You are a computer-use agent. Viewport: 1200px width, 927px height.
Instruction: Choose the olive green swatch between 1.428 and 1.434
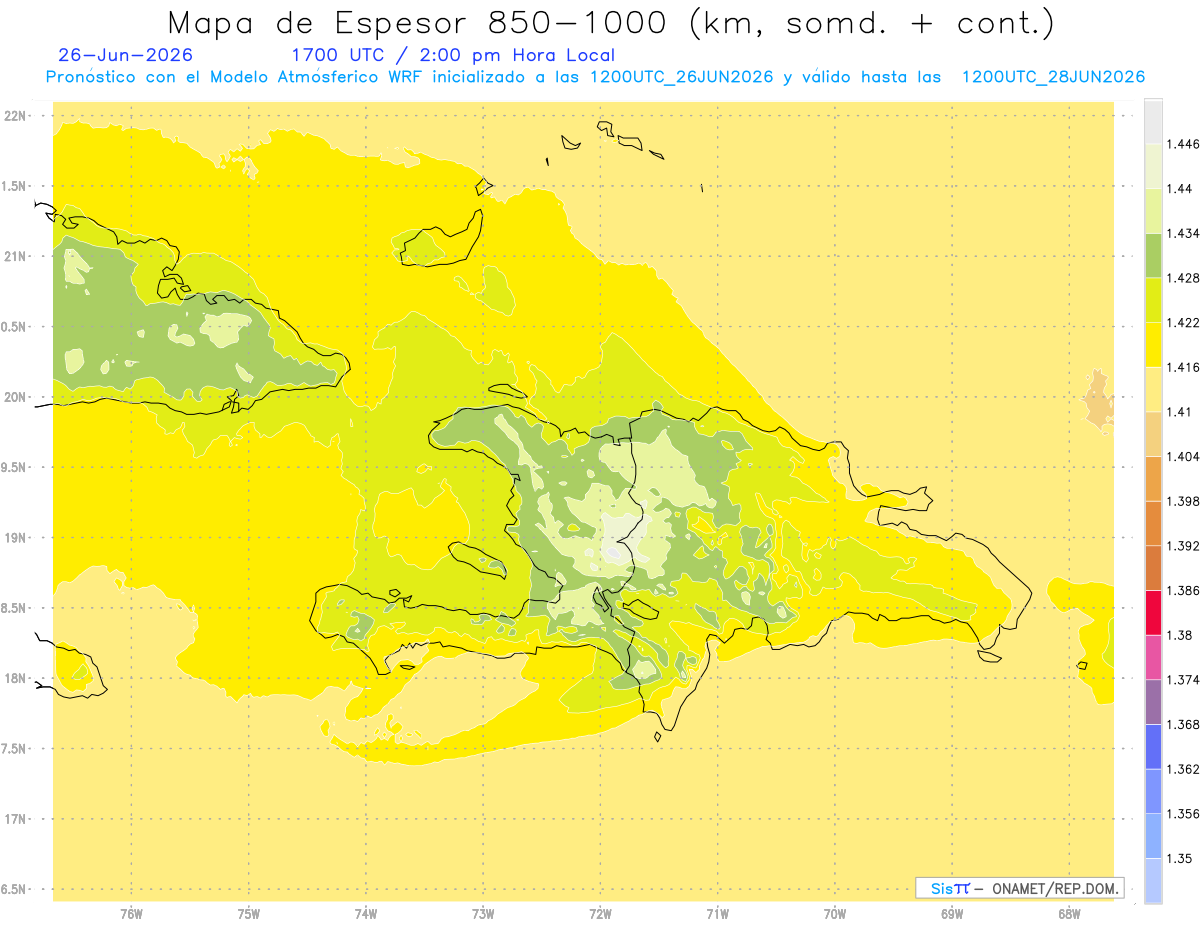pyautogui.click(x=1153, y=255)
